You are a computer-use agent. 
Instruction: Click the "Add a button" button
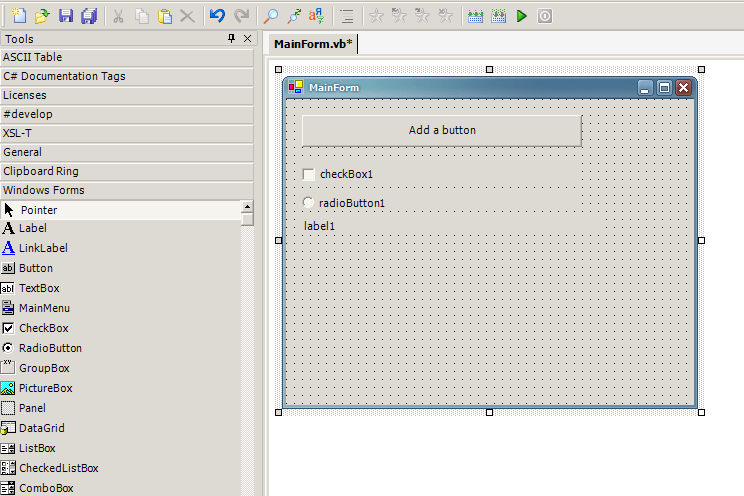point(442,130)
